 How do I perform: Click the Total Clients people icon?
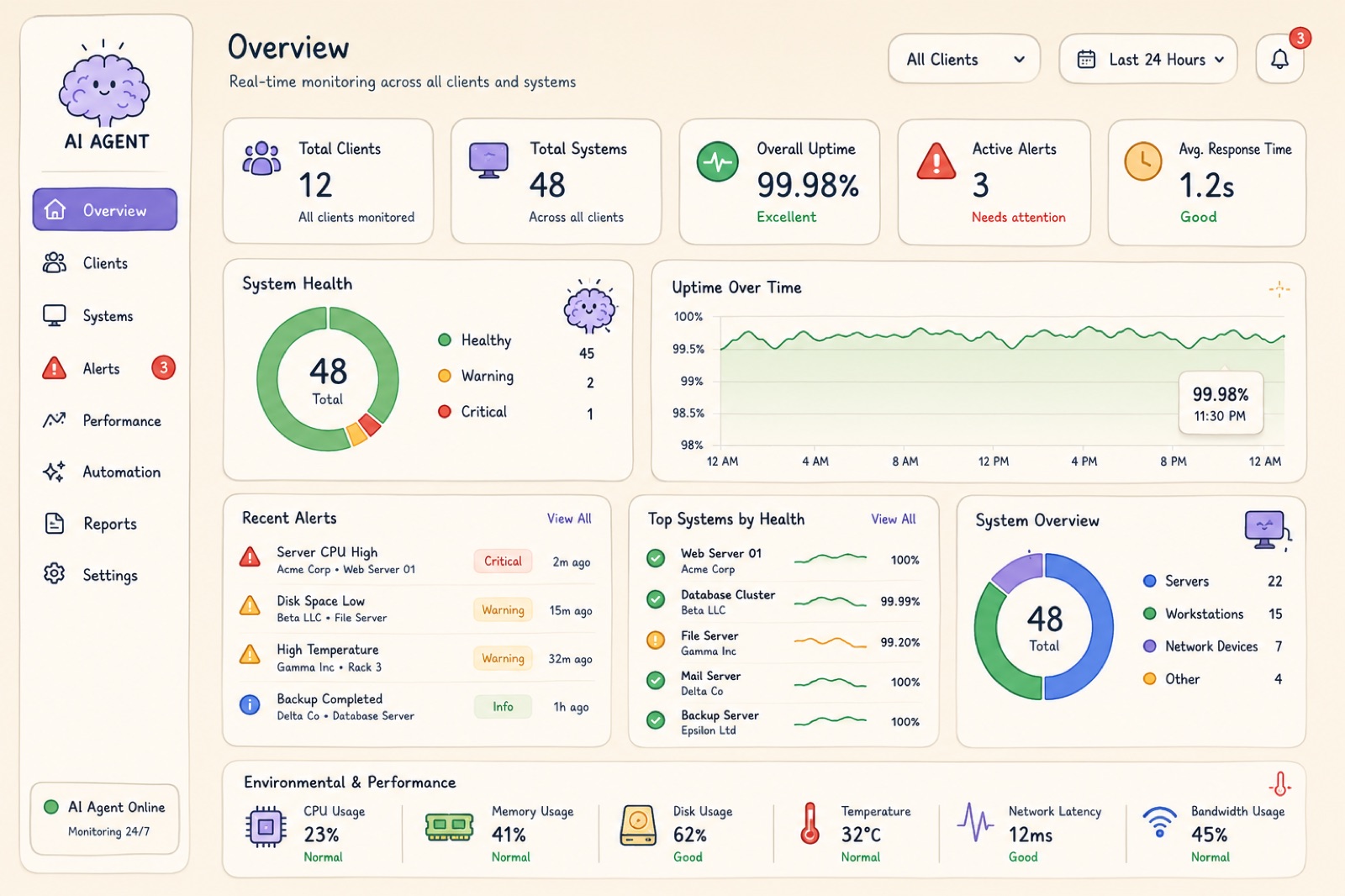pyautogui.click(x=261, y=158)
